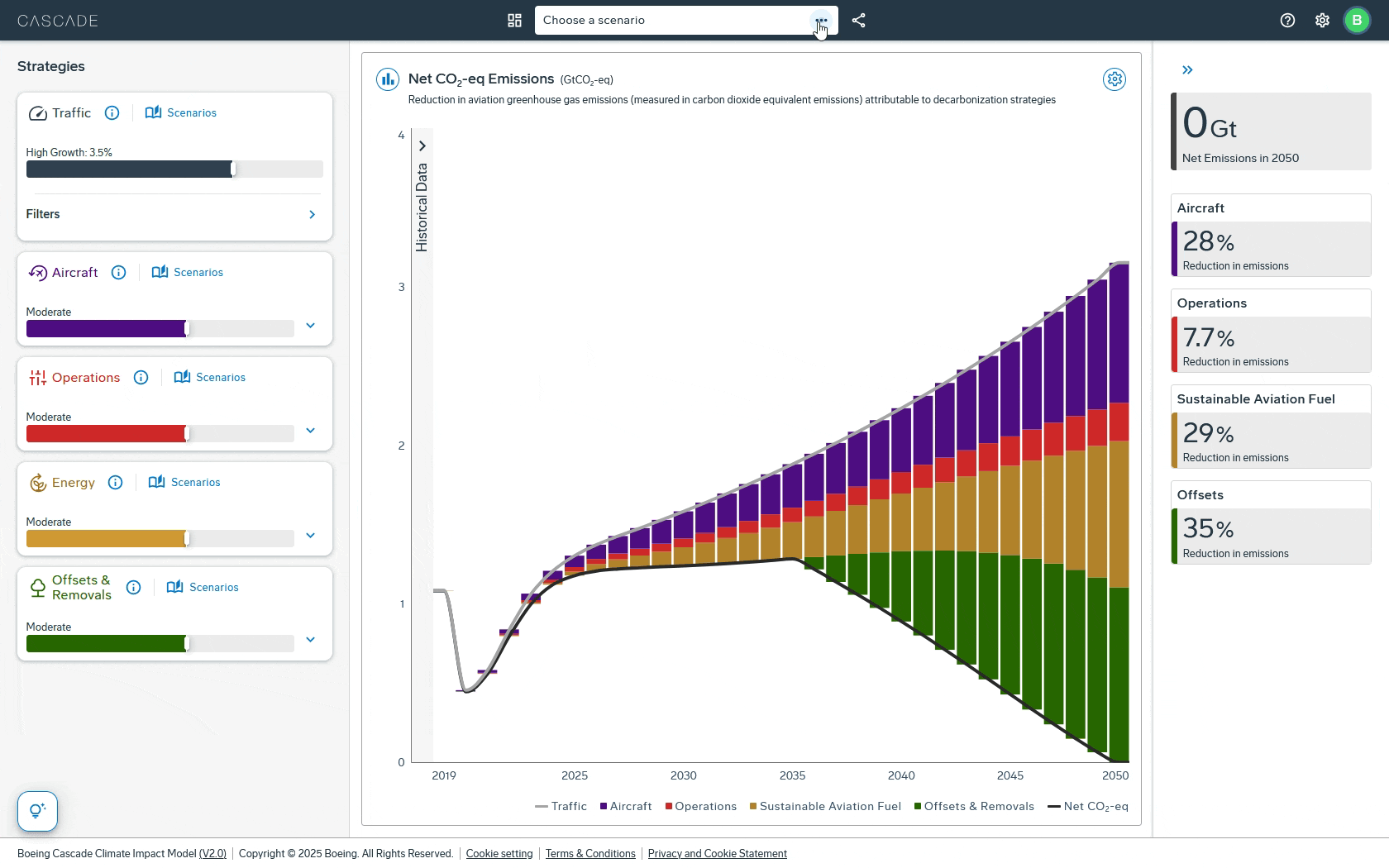
Task: Toggle Sustainable Aviation Fuel legend series
Action: pos(825,807)
